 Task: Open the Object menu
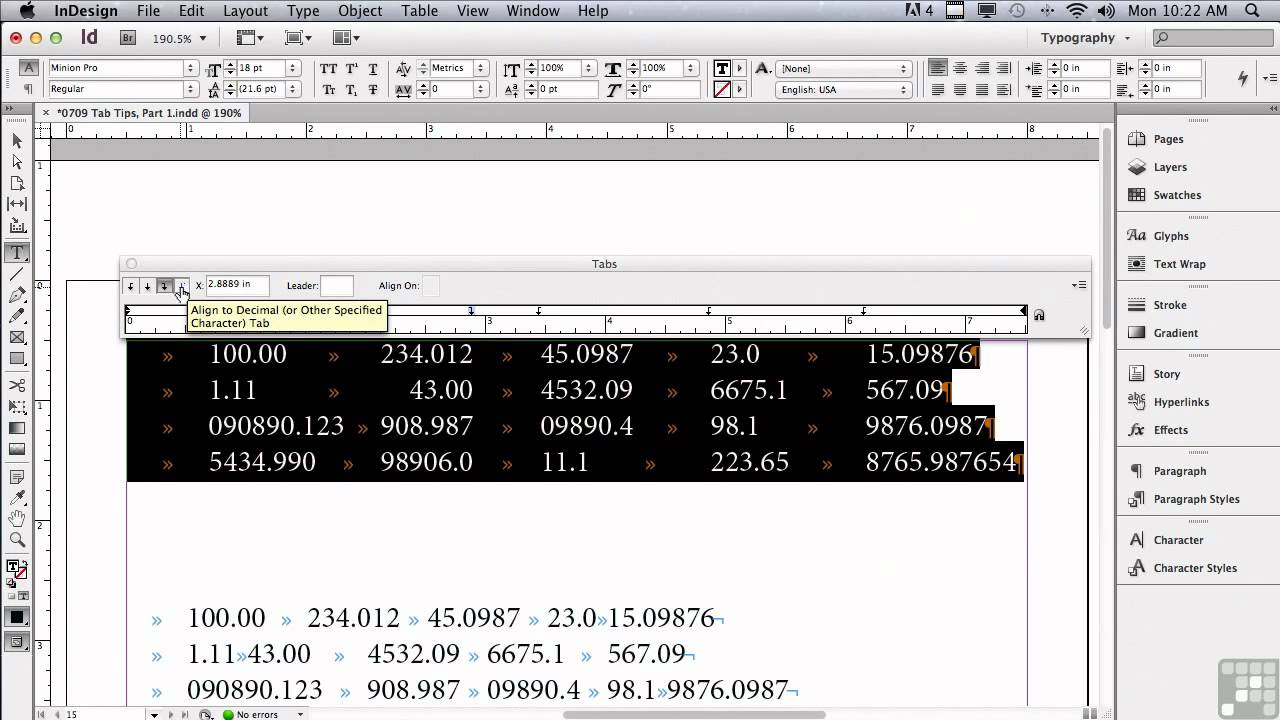360,11
